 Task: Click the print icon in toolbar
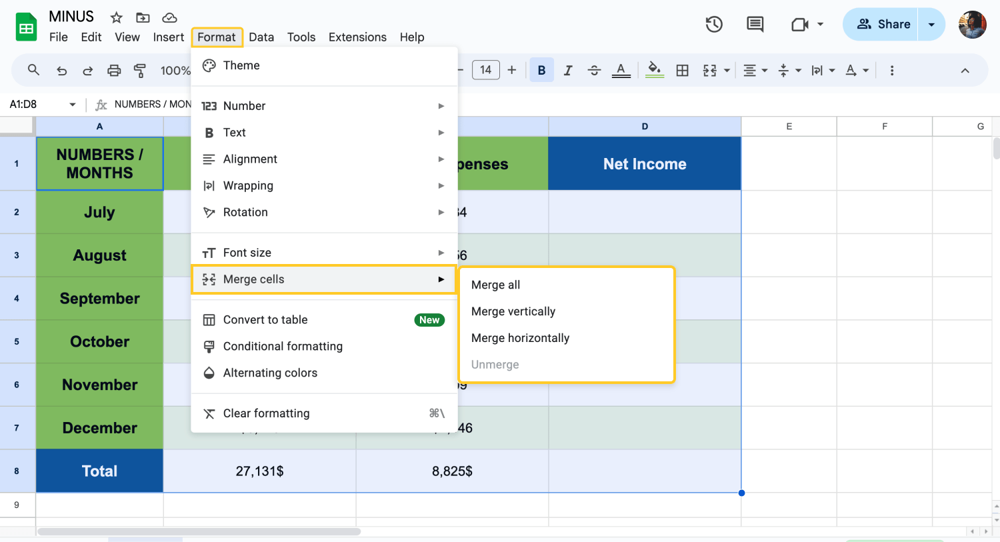click(114, 71)
